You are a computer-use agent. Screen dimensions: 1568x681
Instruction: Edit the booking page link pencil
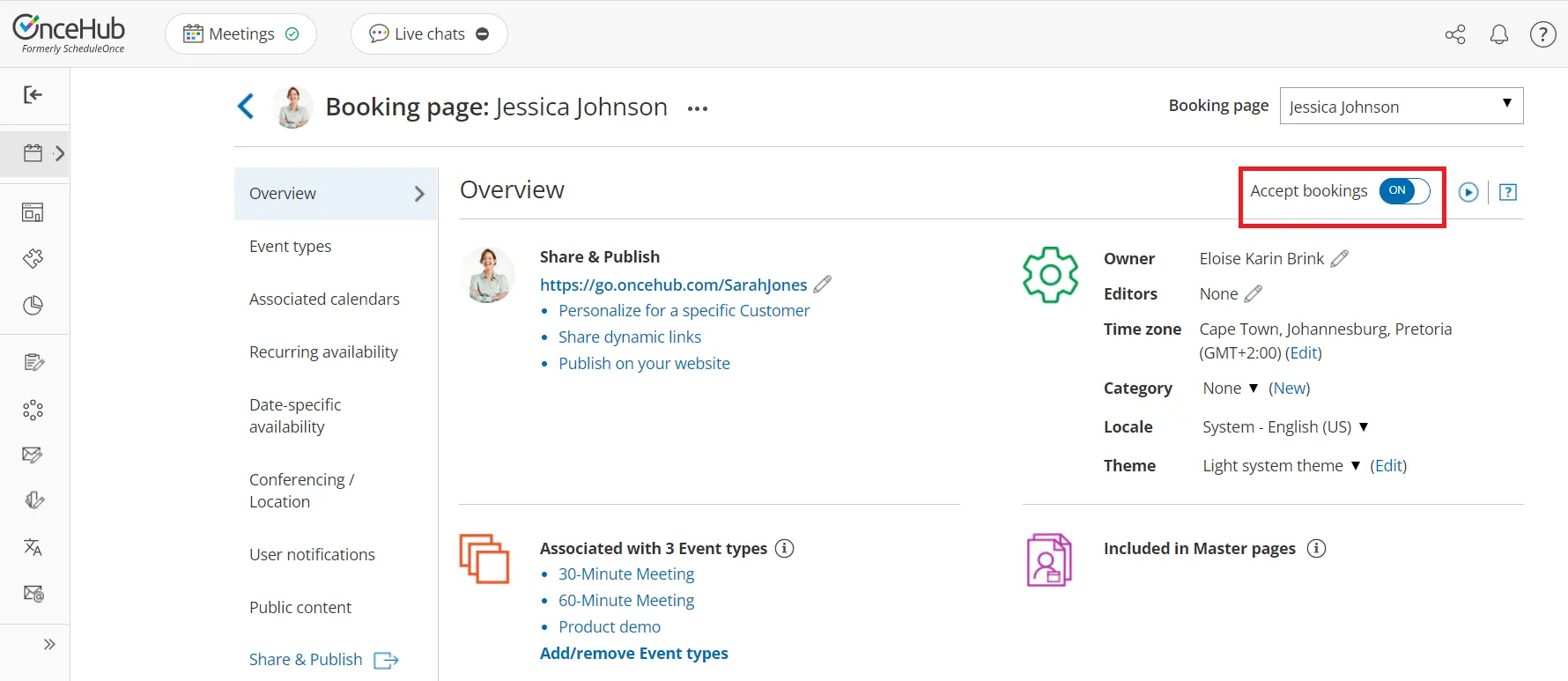pyautogui.click(x=823, y=285)
